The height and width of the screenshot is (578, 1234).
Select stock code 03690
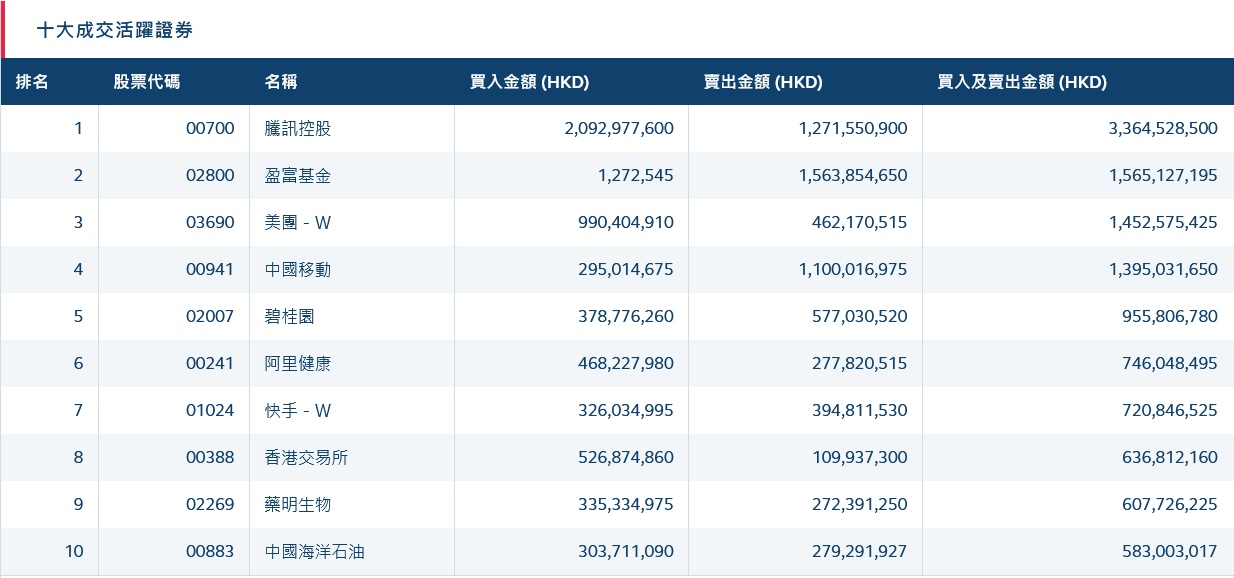click(210, 222)
